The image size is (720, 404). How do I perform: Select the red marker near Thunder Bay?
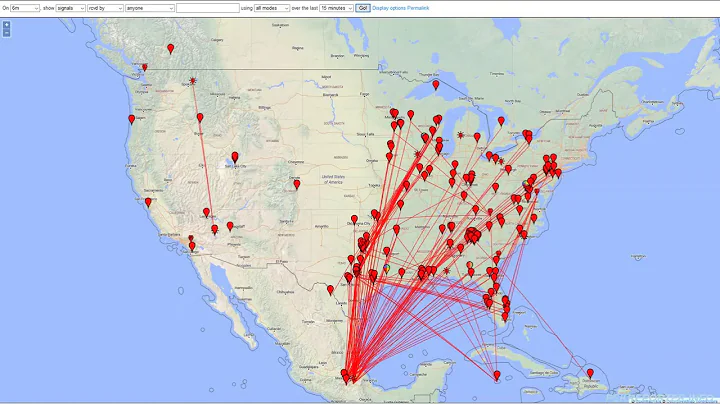(436, 84)
